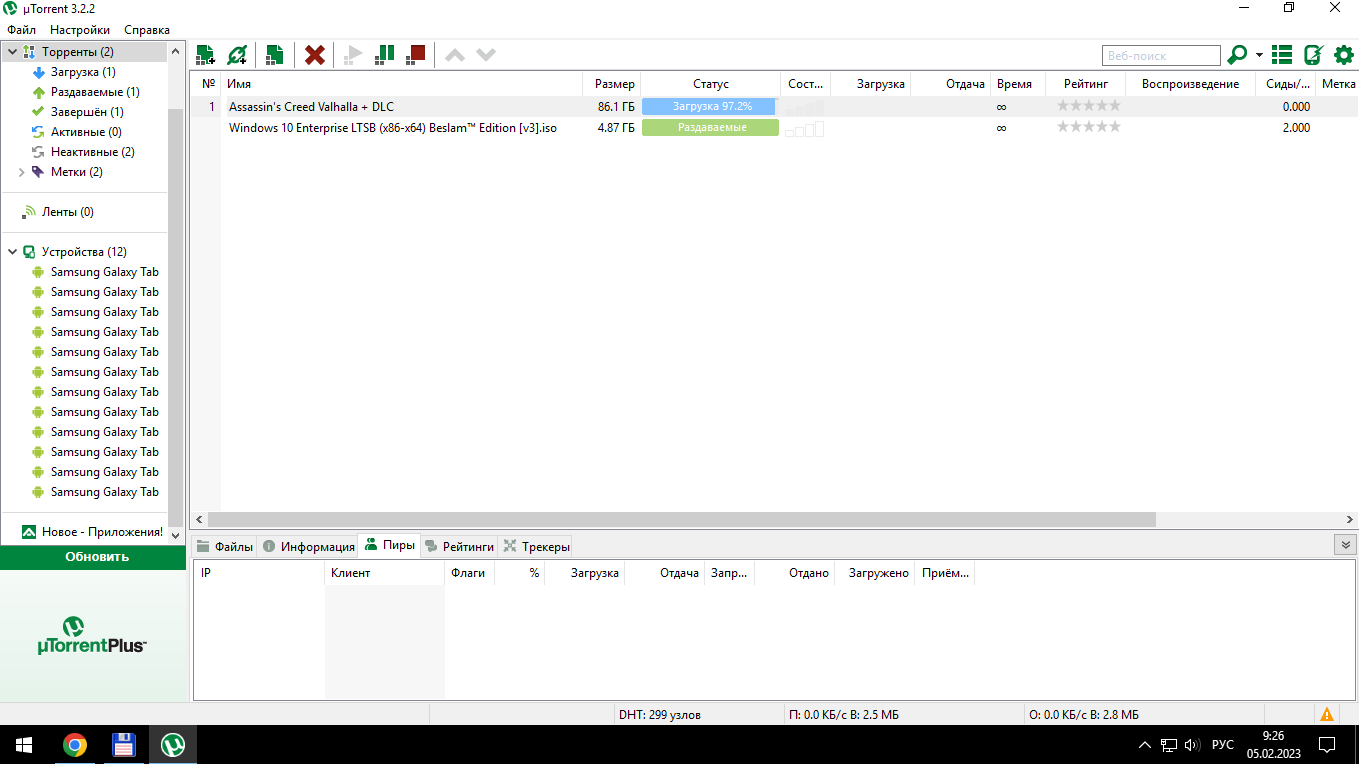The image size is (1359, 764).
Task: Sort torrents by the Время column
Action: click(1018, 84)
